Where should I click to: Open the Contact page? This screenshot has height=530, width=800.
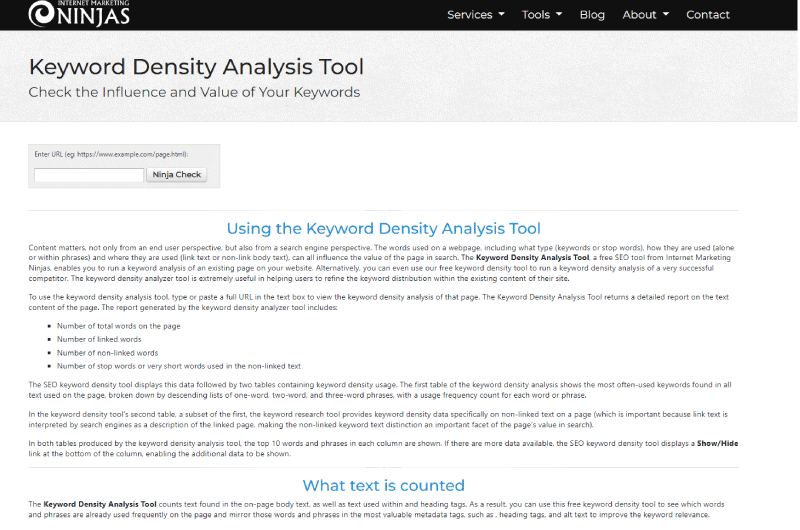[708, 15]
